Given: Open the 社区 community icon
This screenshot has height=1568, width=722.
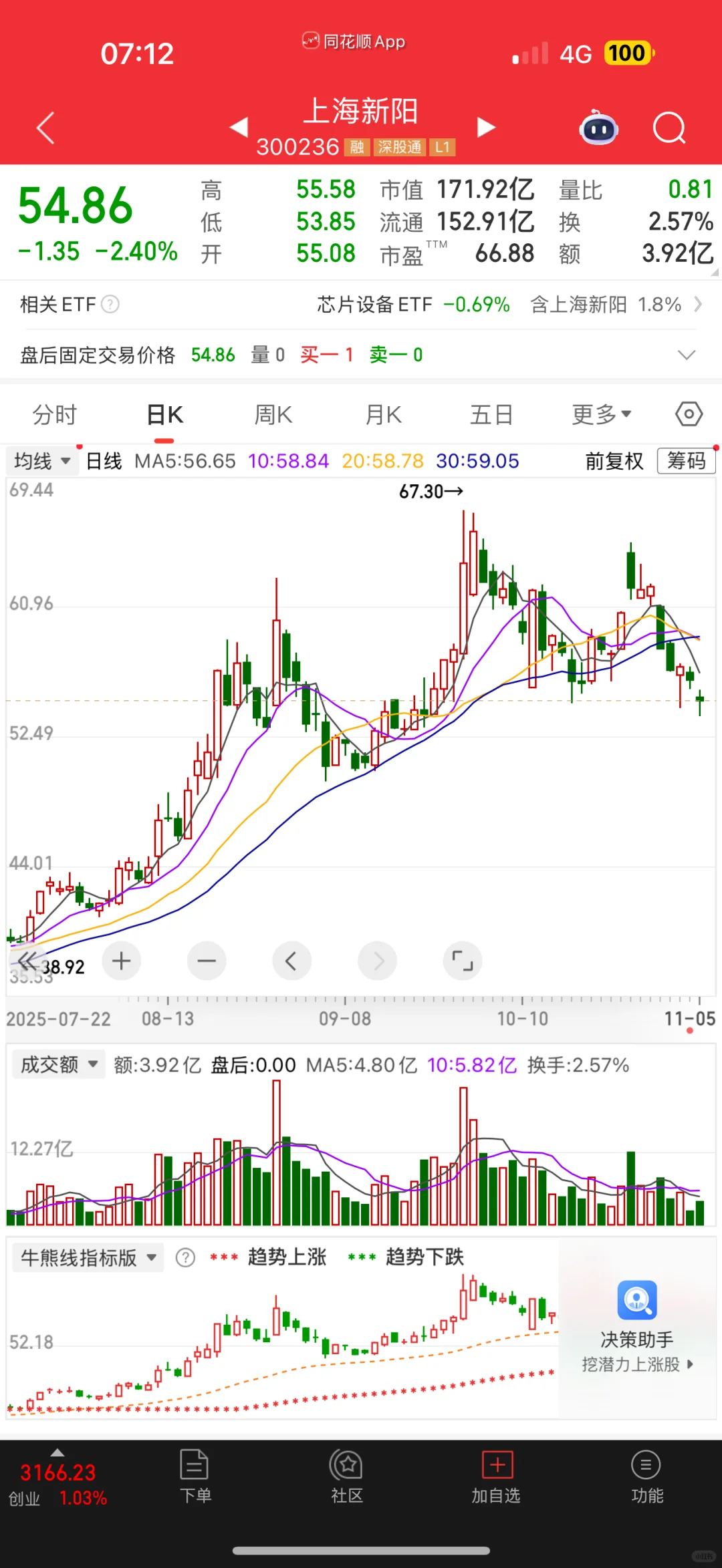Looking at the screenshot, I should point(346,1477).
